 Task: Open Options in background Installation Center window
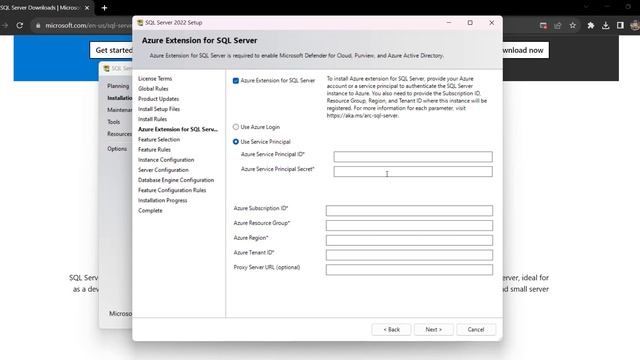tap(117, 149)
